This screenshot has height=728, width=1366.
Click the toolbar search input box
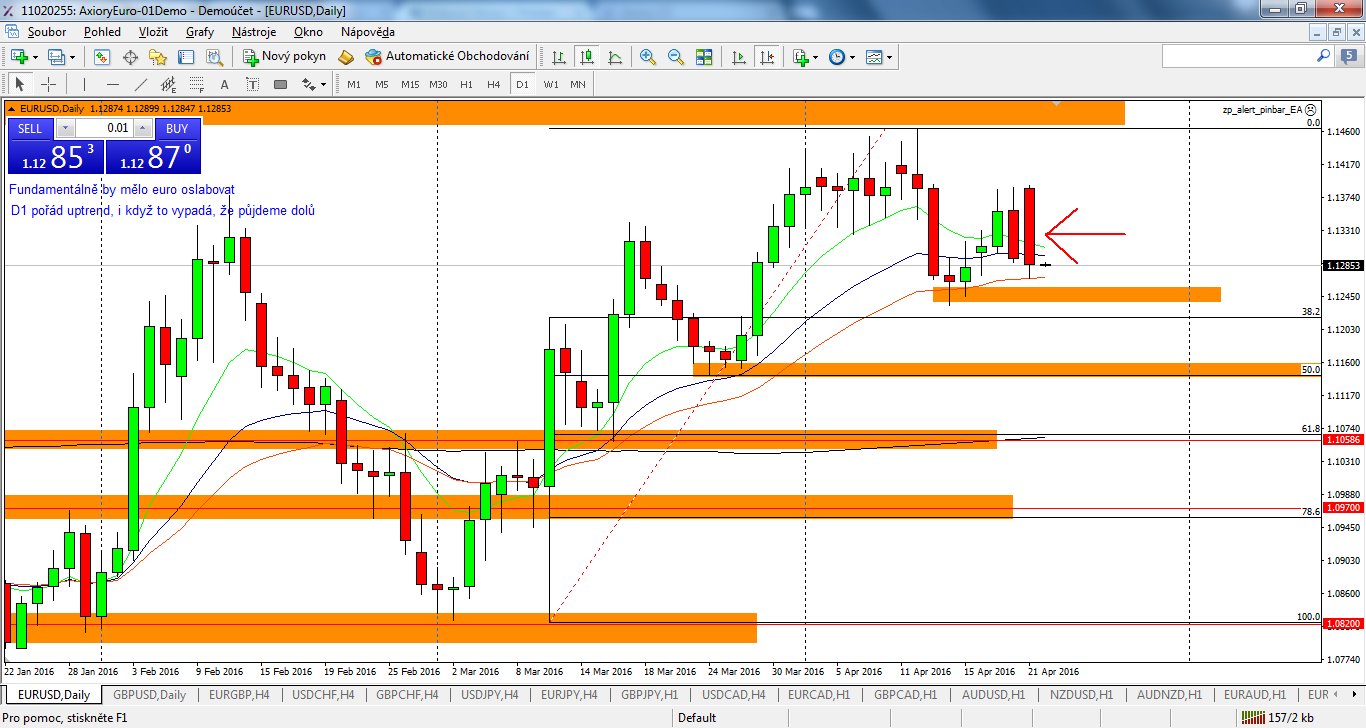(x=1238, y=57)
